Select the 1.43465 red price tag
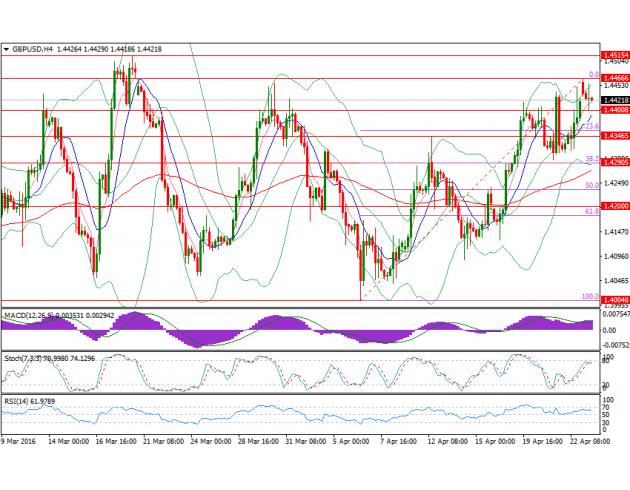Image resolution: width=630 pixels, height=490 pixels. tap(614, 135)
